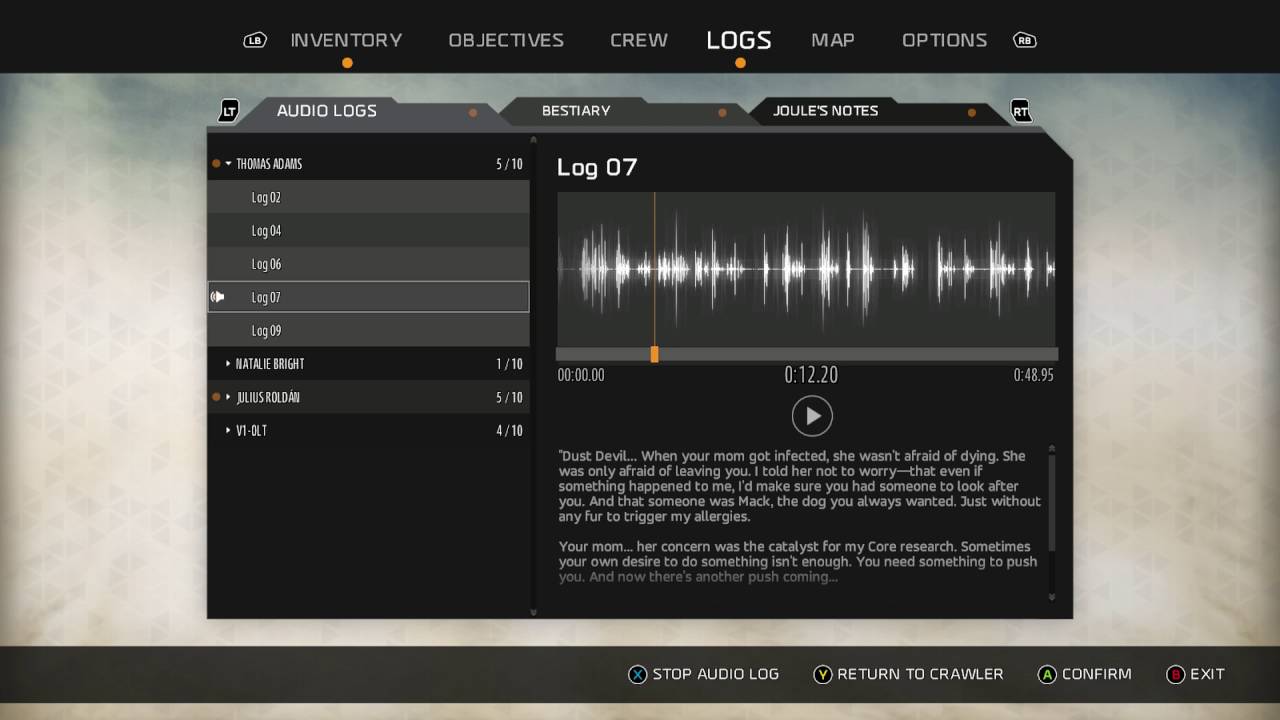Click the Thomas Adams 5 / 10 counter
This screenshot has height=720, width=1280.
pyautogui.click(x=509, y=164)
